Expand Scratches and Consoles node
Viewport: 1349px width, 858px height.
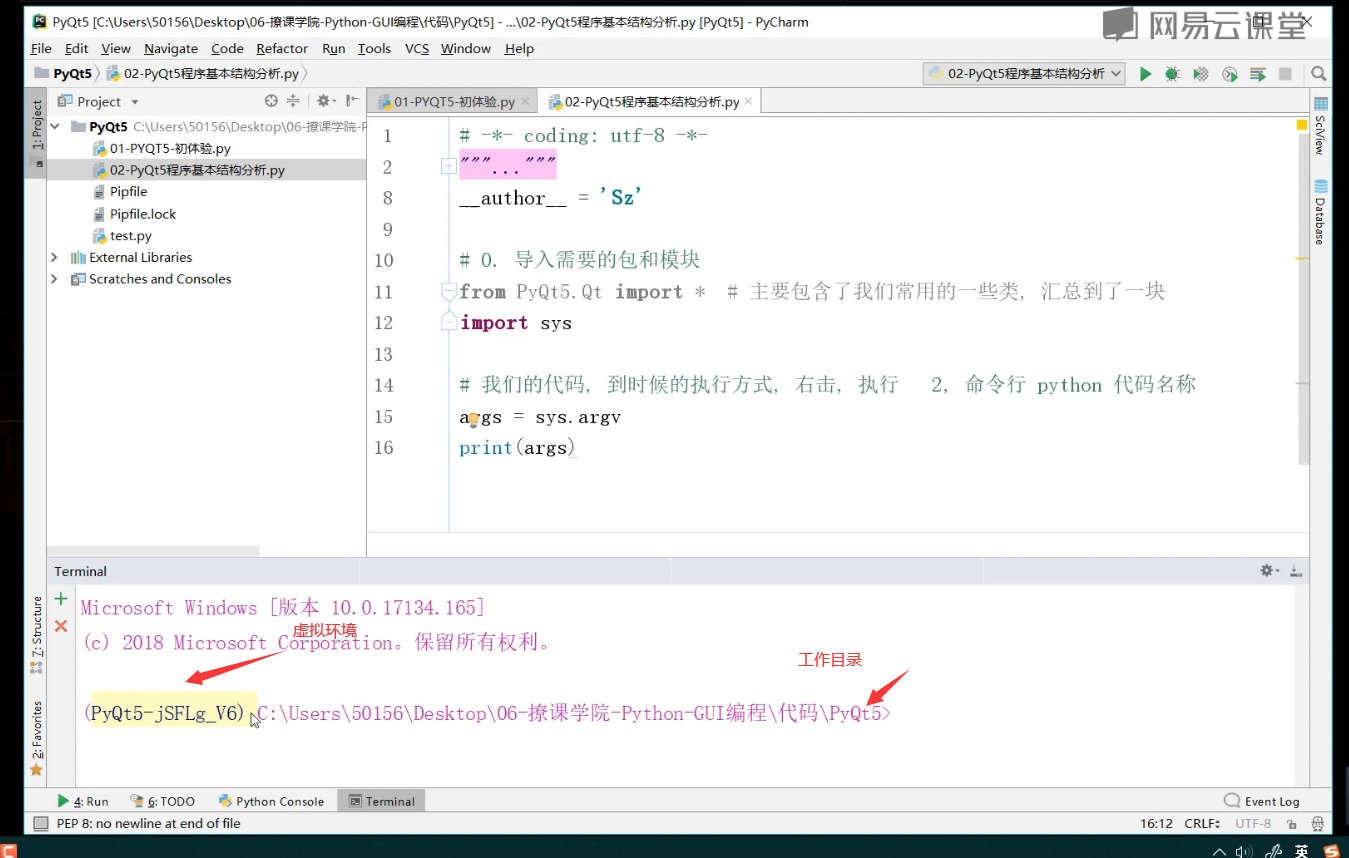[54, 279]
